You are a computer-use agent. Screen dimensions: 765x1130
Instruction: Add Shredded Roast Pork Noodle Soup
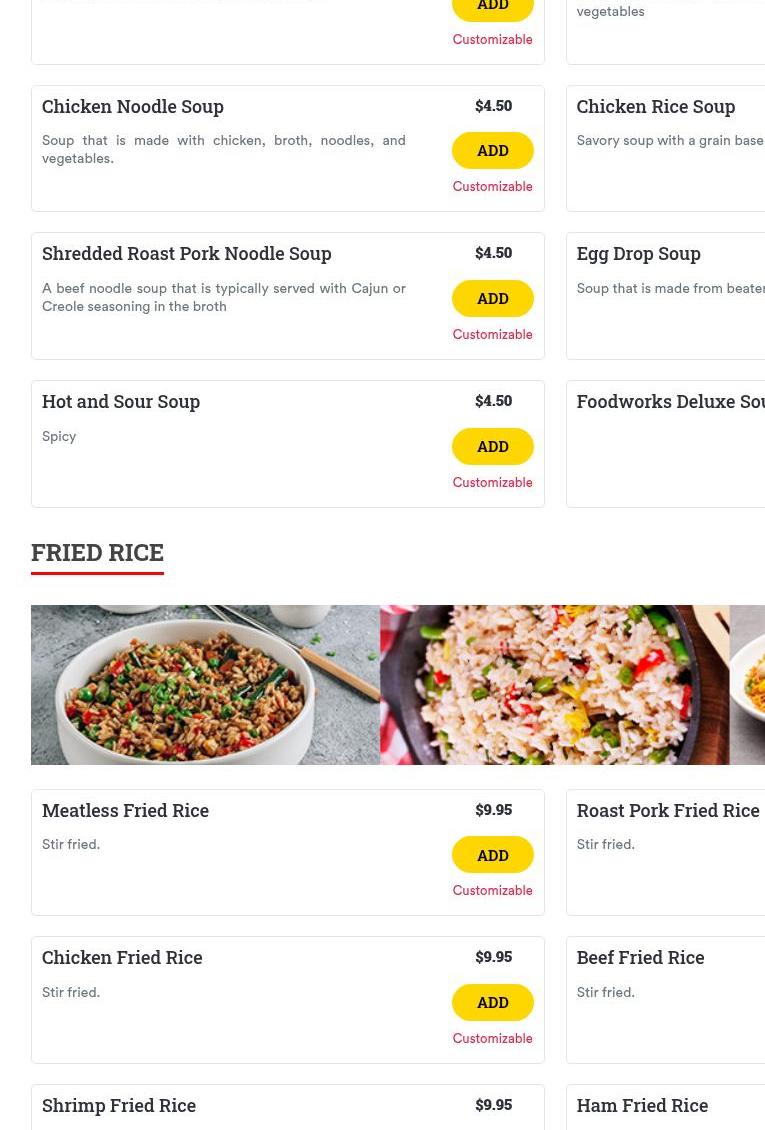point(492,298)
